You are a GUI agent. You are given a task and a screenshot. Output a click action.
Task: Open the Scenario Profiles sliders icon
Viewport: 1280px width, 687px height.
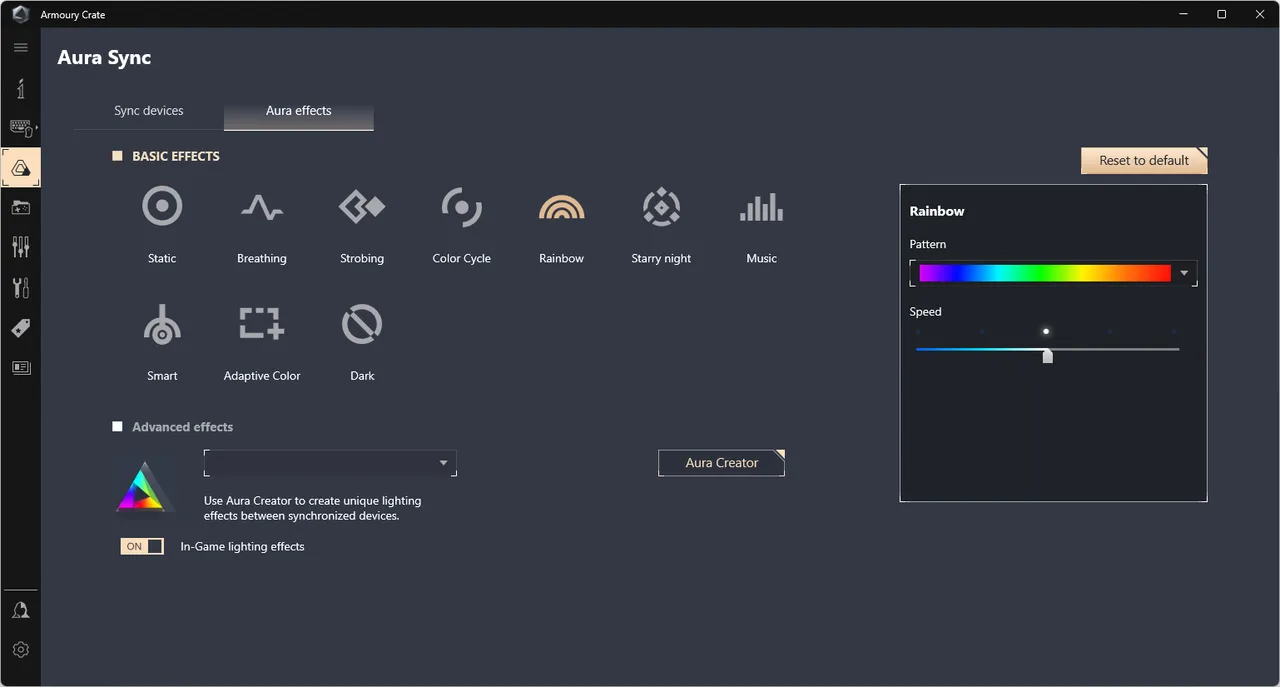(21, 247)
